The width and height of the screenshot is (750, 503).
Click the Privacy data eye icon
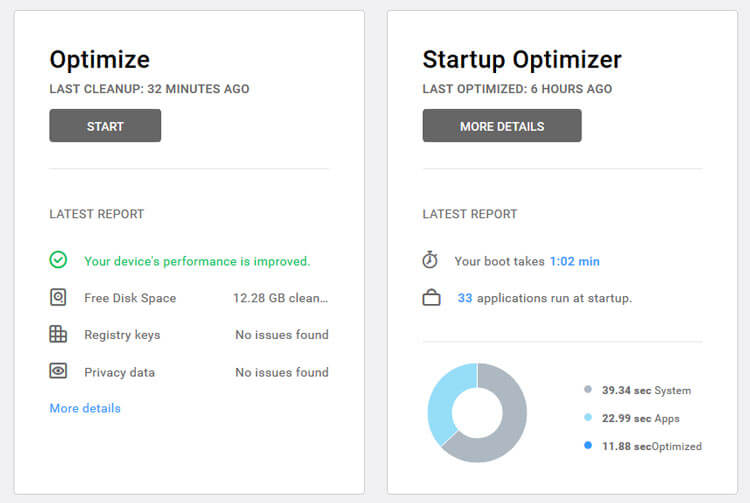tap(58, 371)
